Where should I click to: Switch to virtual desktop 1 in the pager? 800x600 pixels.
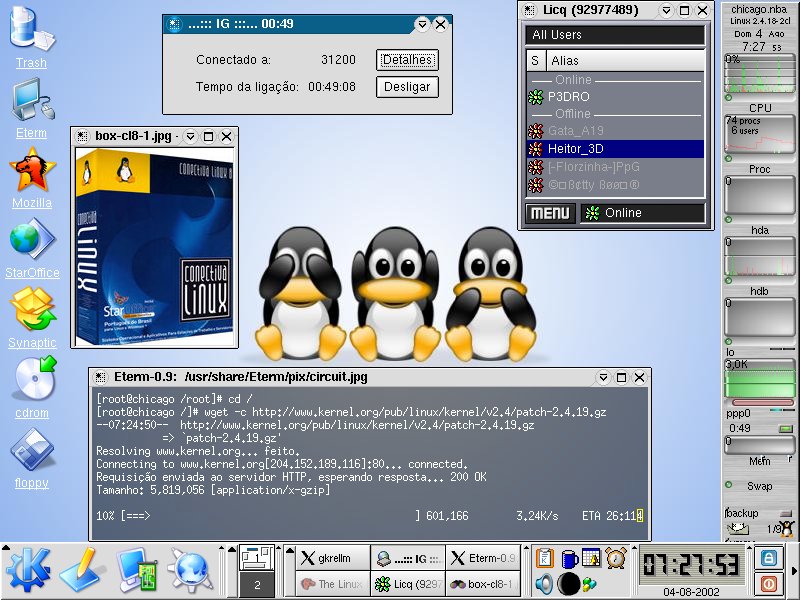pyautogui.click(x=257, y=558)
